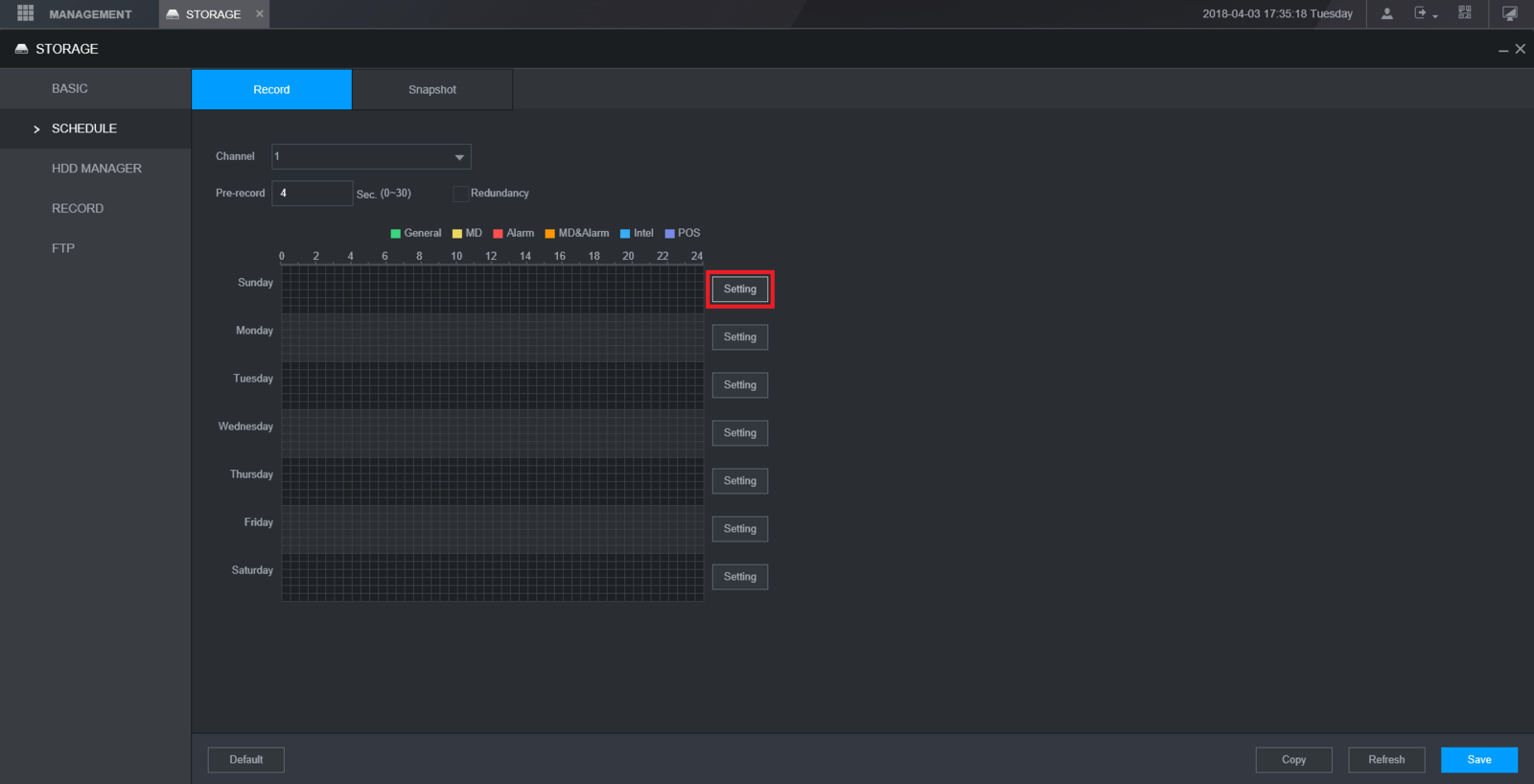The image size is (1534, 784).
Task: Open HDD MANAGER in the sidebar
Action: 97,169
